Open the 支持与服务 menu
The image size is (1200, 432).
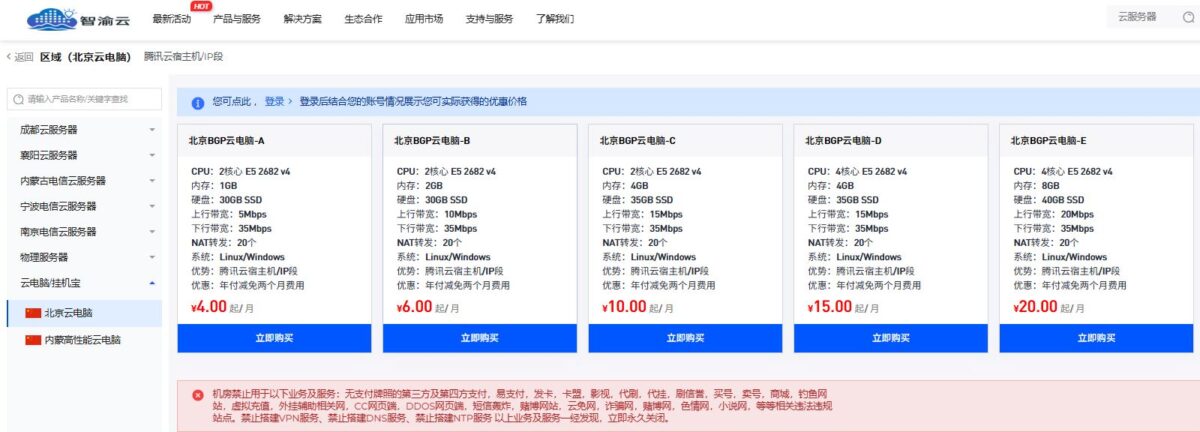pyautogui.click(x=489, y=19)
